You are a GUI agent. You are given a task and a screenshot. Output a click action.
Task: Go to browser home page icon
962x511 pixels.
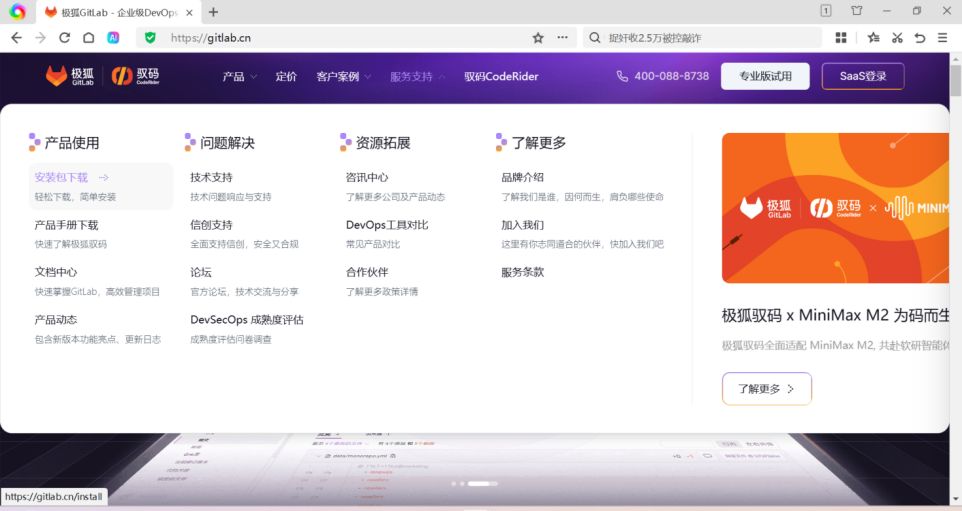click(89, 38)
